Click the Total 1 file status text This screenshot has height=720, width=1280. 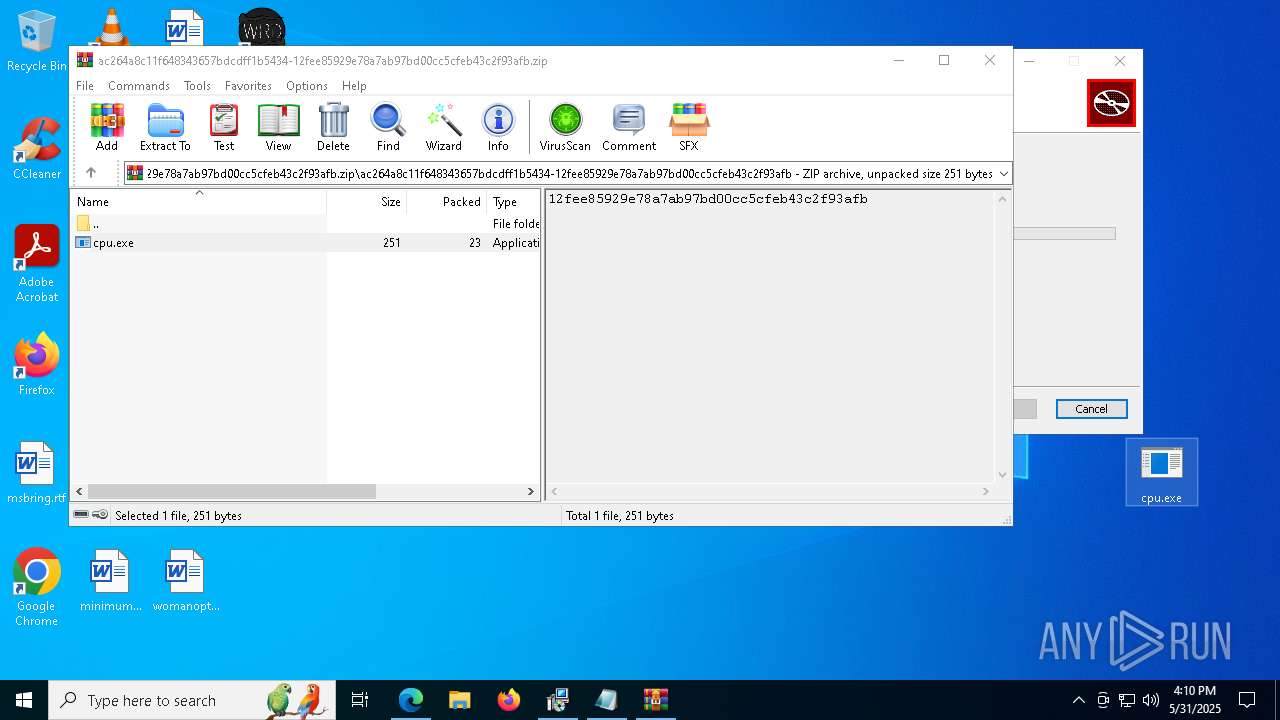(x=620, y=516)
